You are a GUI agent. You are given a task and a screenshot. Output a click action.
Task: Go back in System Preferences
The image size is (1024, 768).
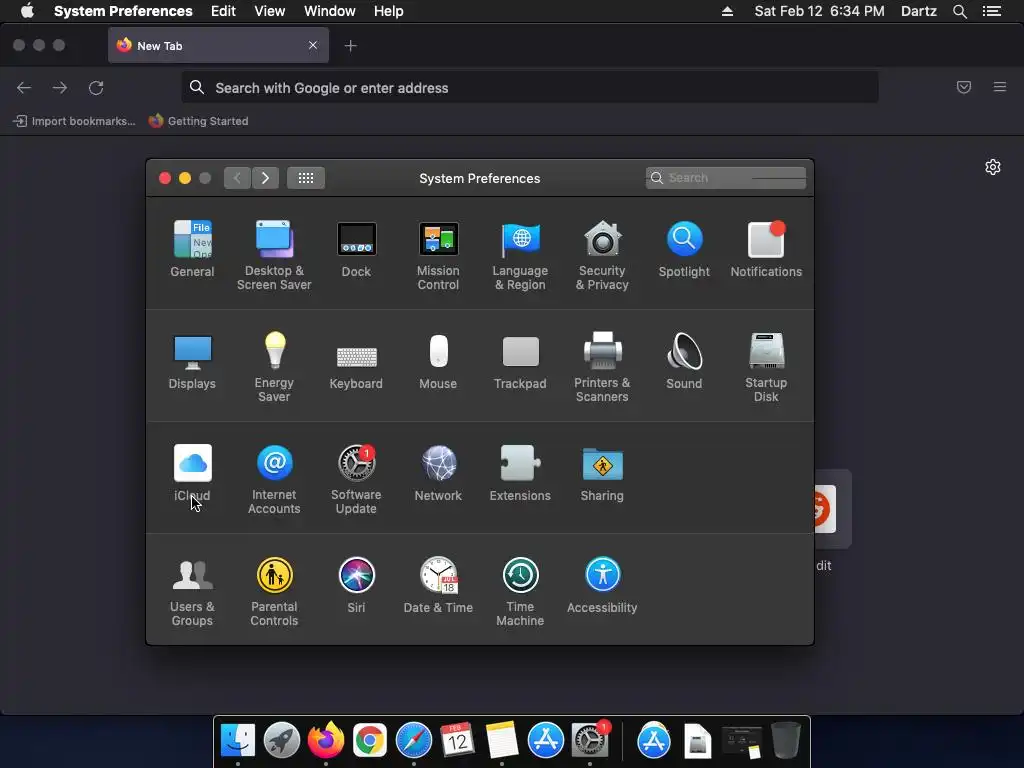tap(237, 178)
